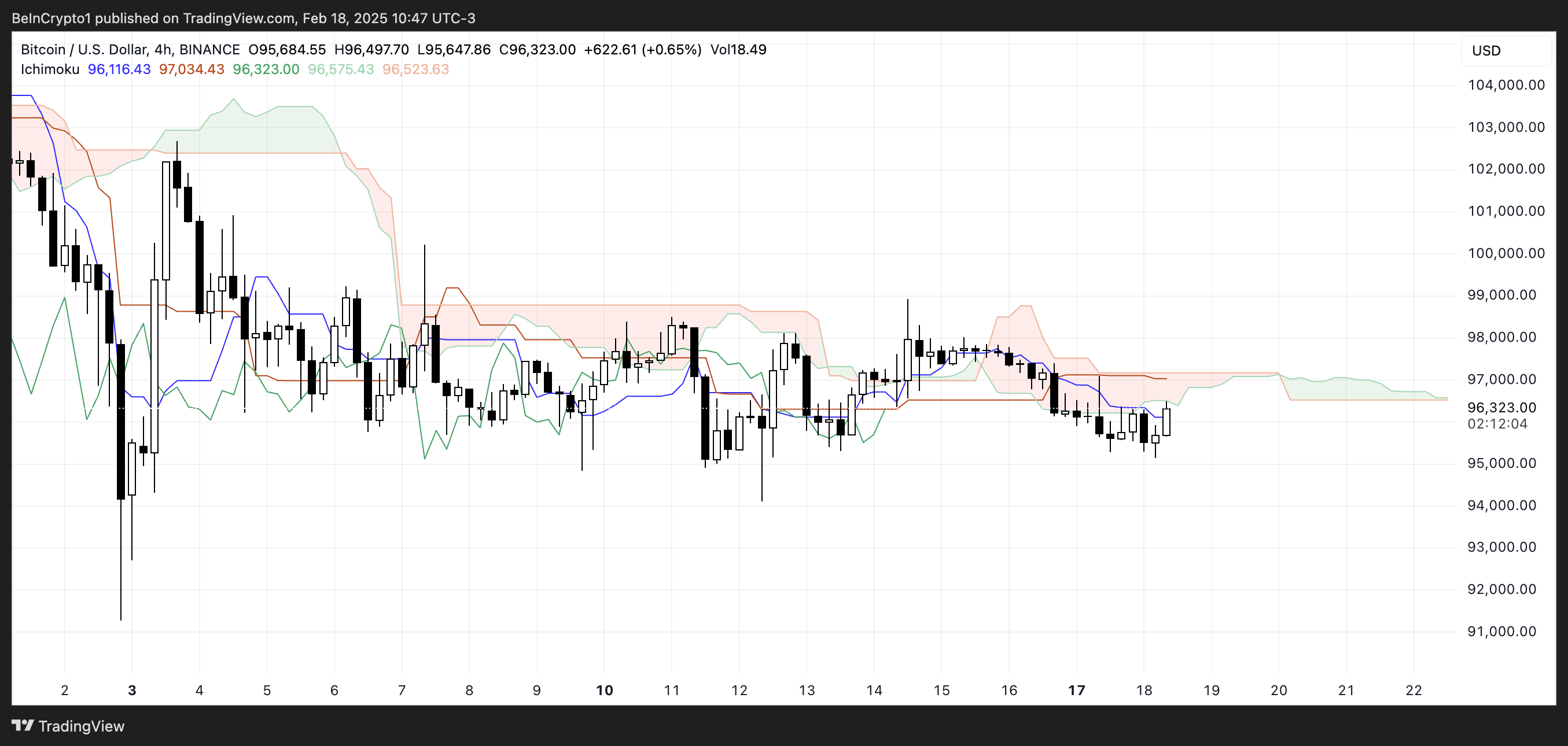
Task: Click the current price label 96,323.00 on axis
Action: (1501, 407)
